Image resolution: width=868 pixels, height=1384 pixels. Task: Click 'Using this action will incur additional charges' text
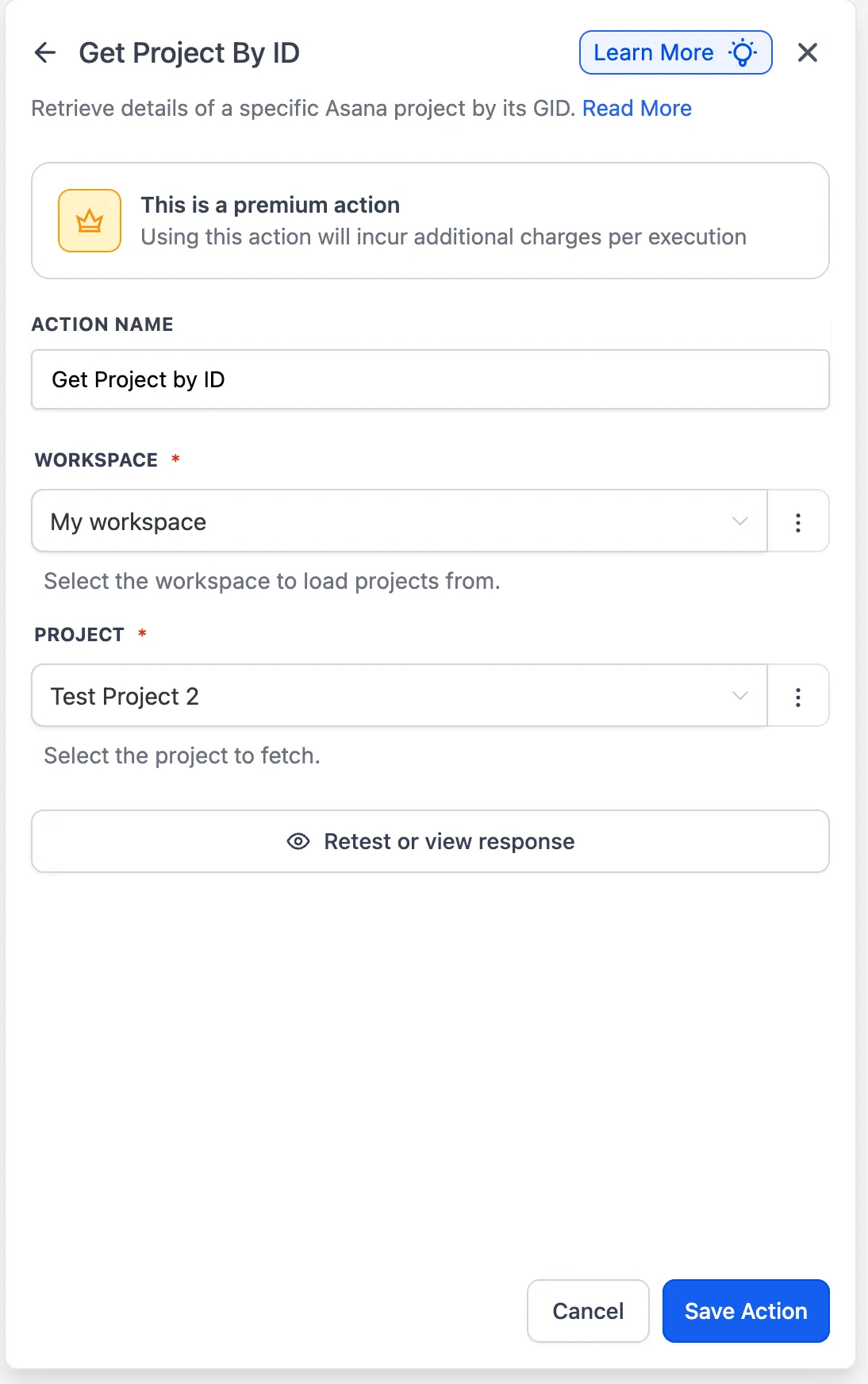pos(444,236)
